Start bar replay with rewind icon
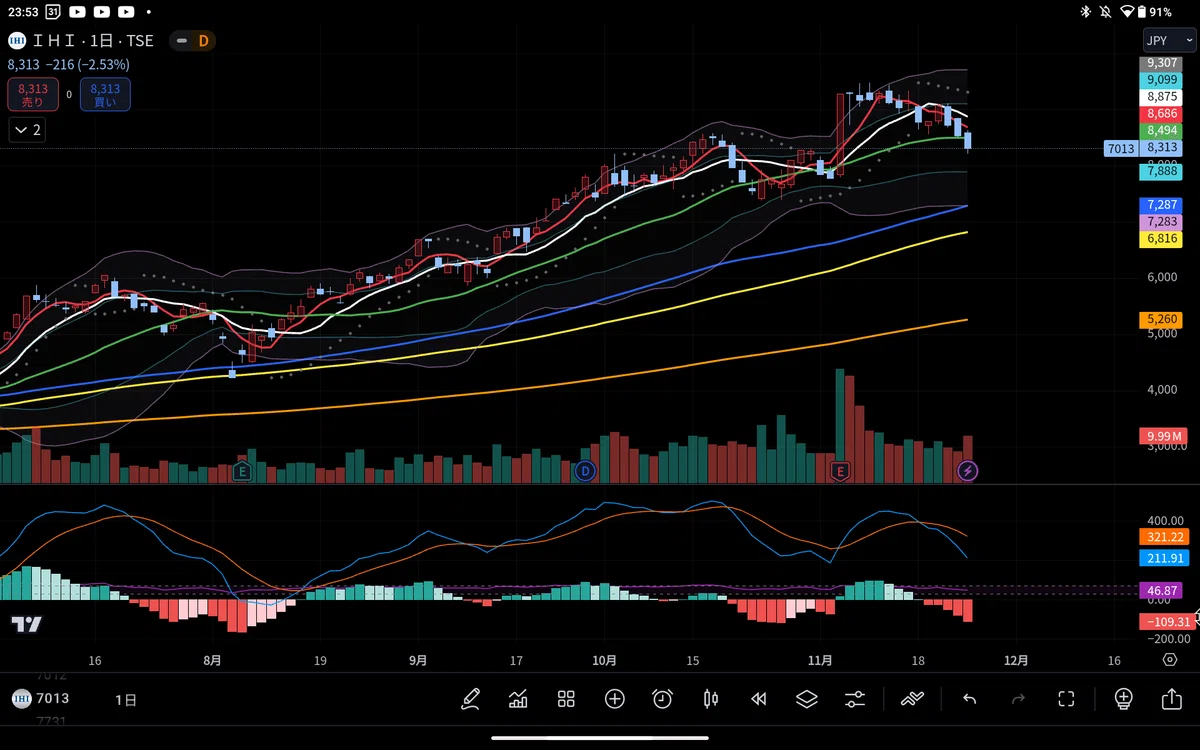The width and height of the screenshot is (1200, 750). click(759, 699)
